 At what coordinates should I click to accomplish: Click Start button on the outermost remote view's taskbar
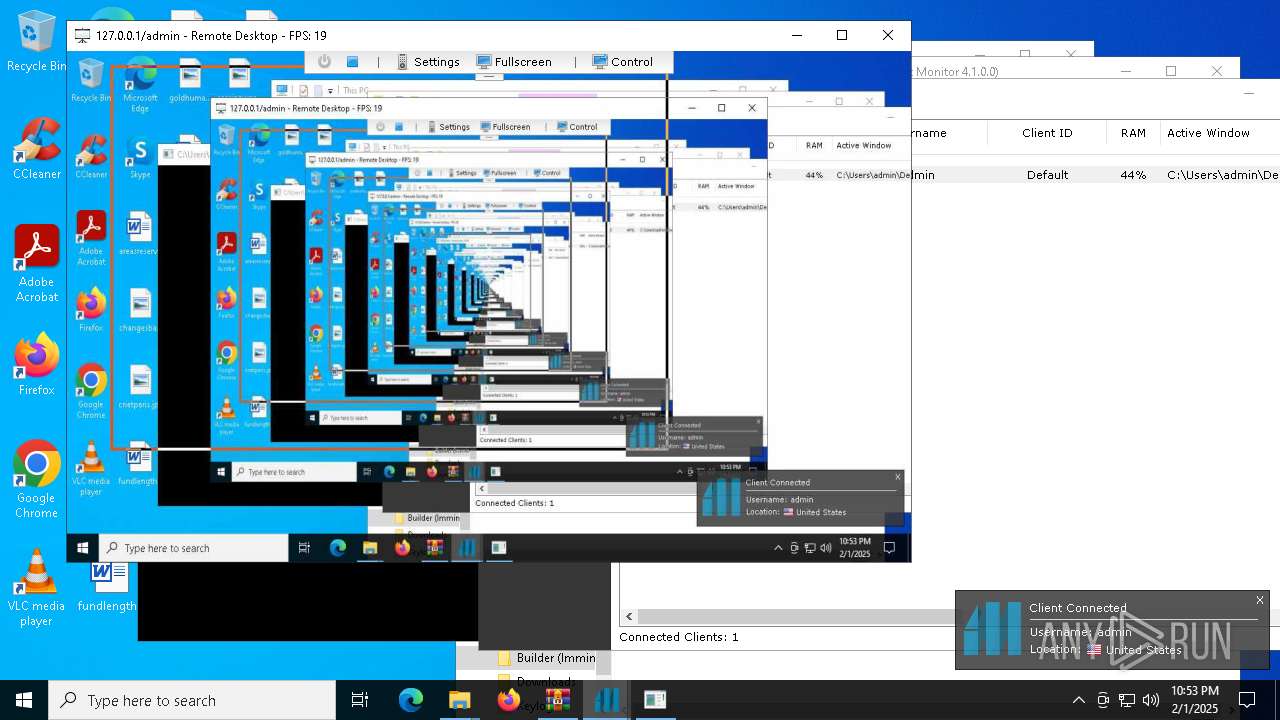coord(83,548)
